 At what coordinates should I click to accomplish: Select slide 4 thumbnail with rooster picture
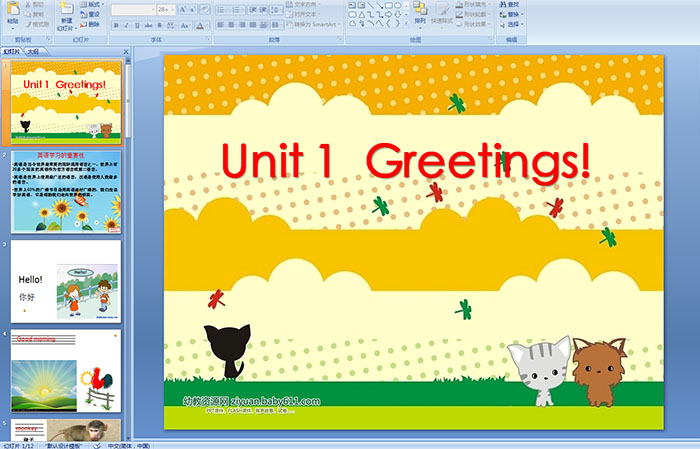click(66, 371)
